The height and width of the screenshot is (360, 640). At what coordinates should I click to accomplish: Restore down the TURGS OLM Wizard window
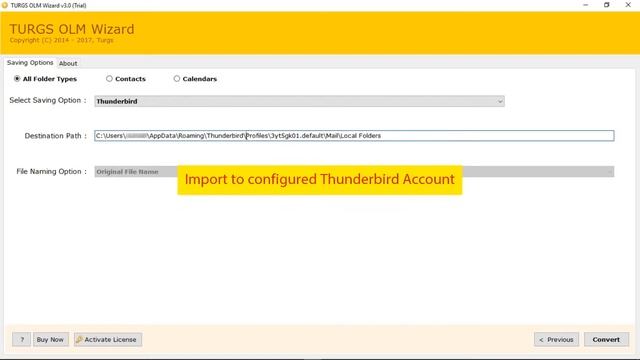(607, 5)
